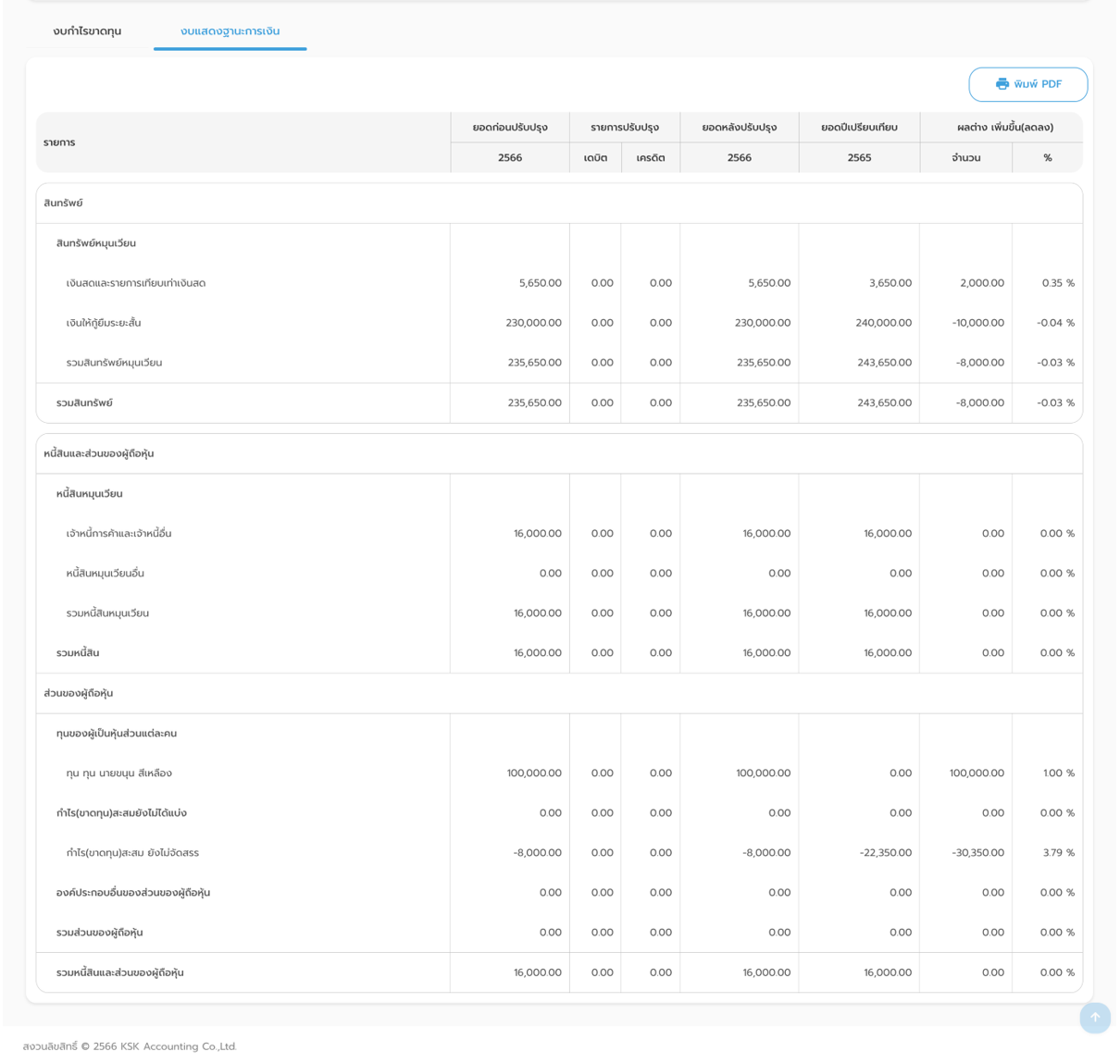Select the ทุน ทุน นายขนุน สีเหลือง row

118,773
